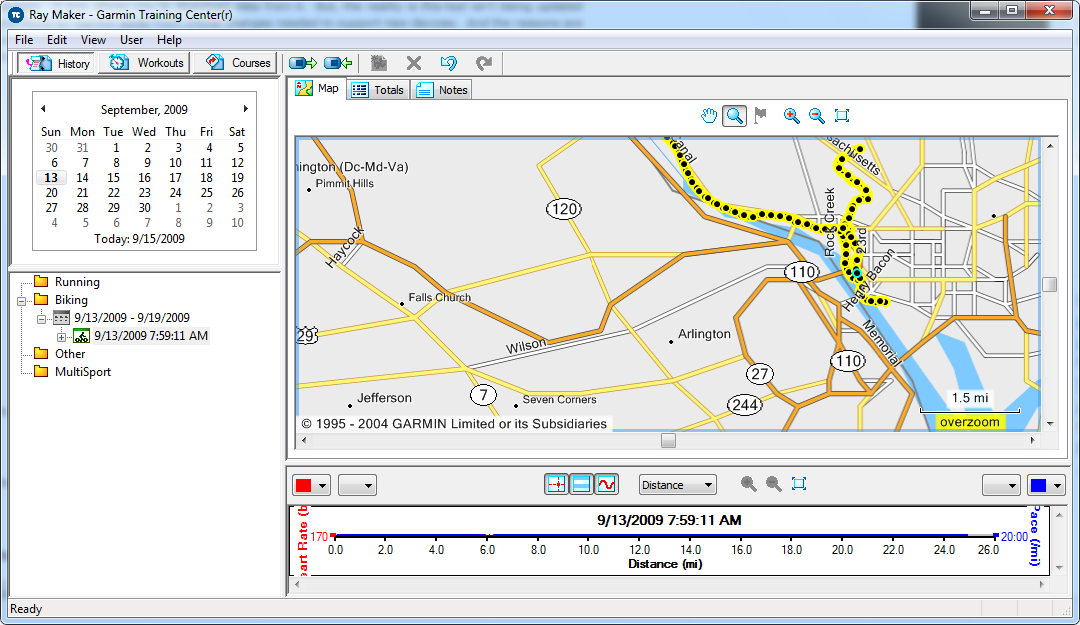Click the Workouts button

click(148, 63)
